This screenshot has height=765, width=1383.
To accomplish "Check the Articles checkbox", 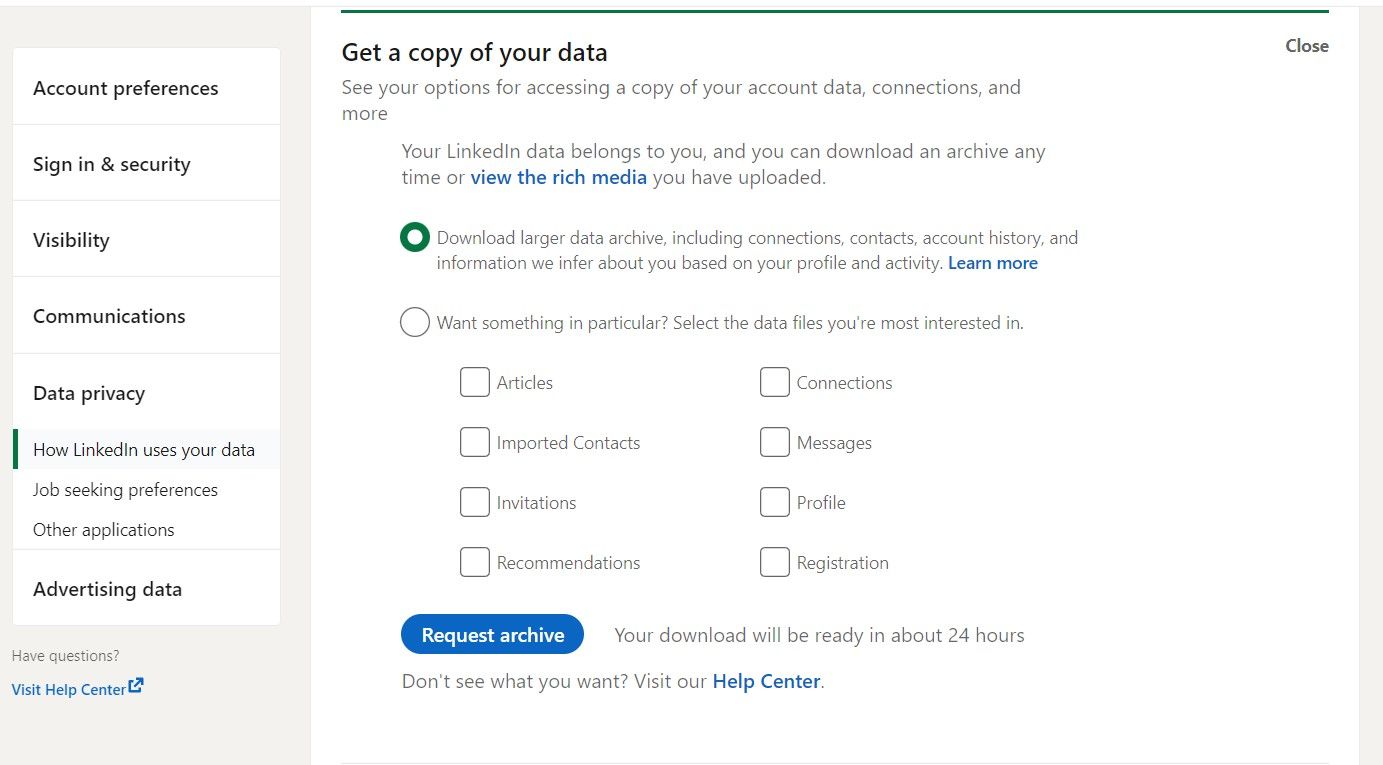I will (x=475, y=383).
